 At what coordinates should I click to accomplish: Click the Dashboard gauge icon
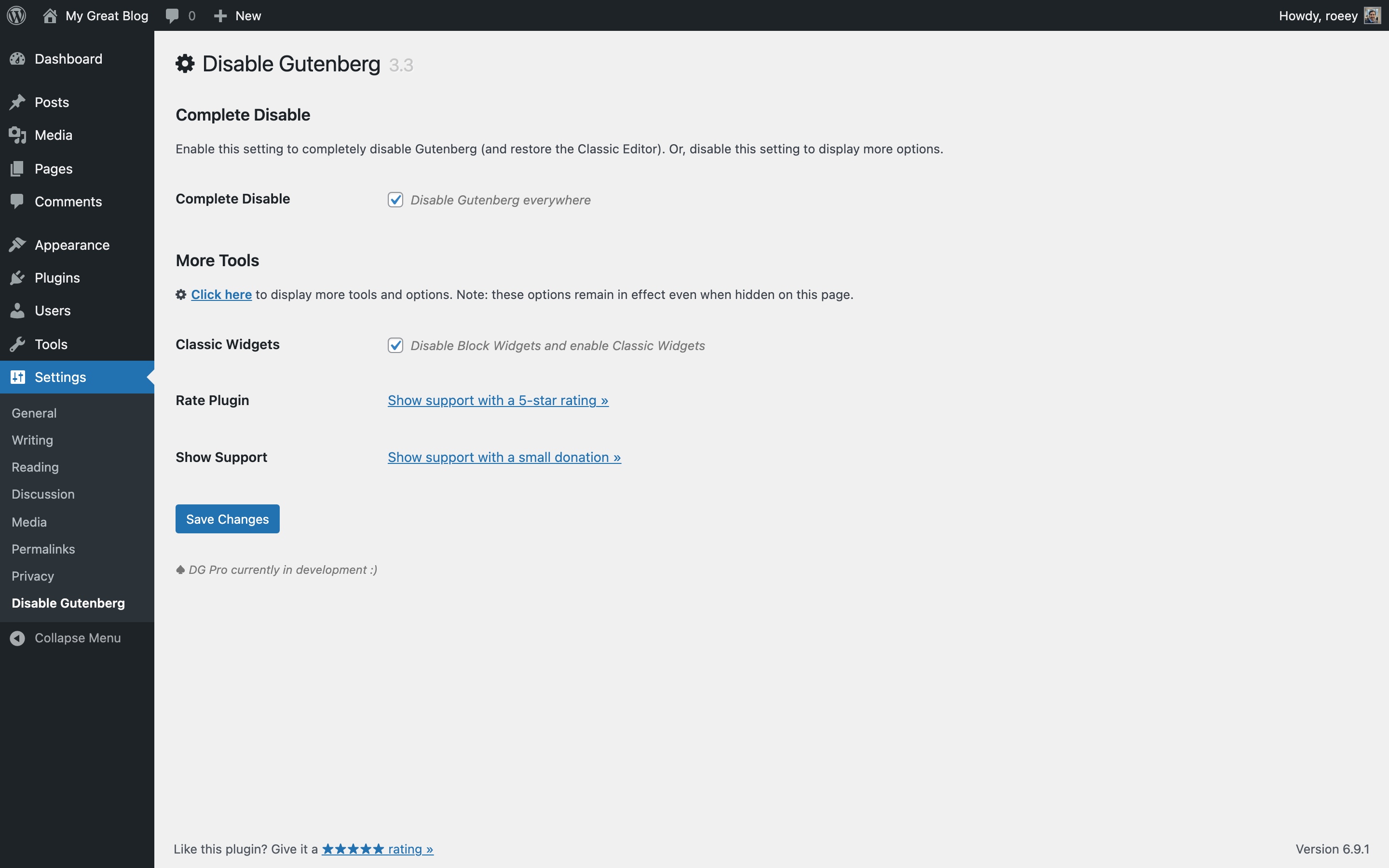pyautogui.click(x=17, y=58)
